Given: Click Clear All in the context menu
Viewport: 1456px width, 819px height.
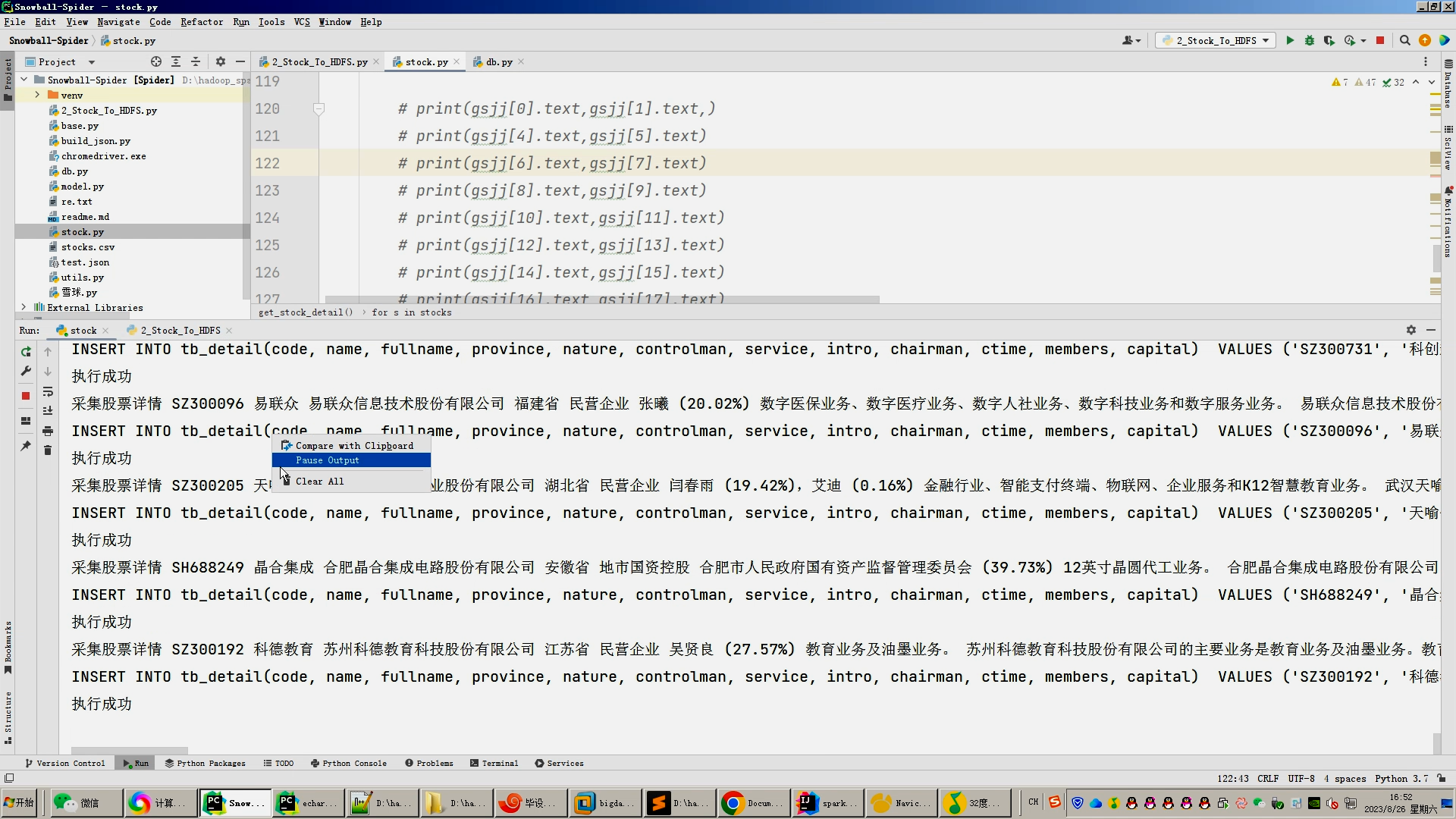Looking at the screenshot, I should tap(319, 481).
